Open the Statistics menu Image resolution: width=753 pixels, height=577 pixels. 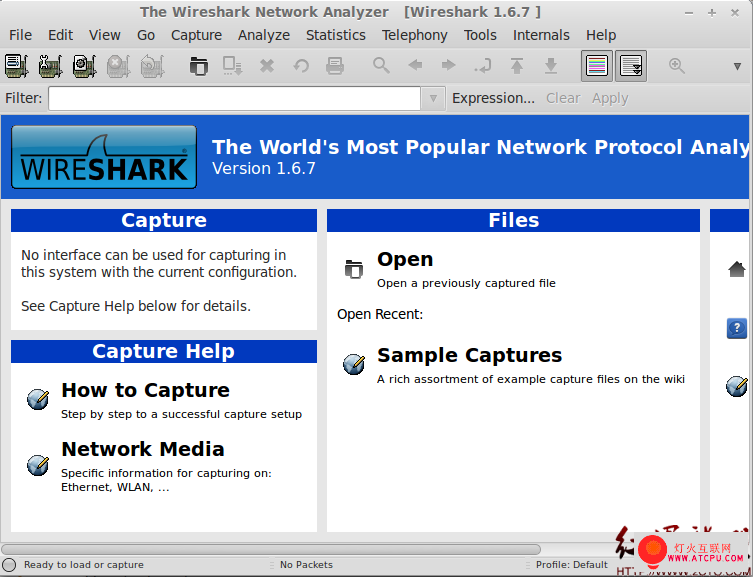[336, 35]
